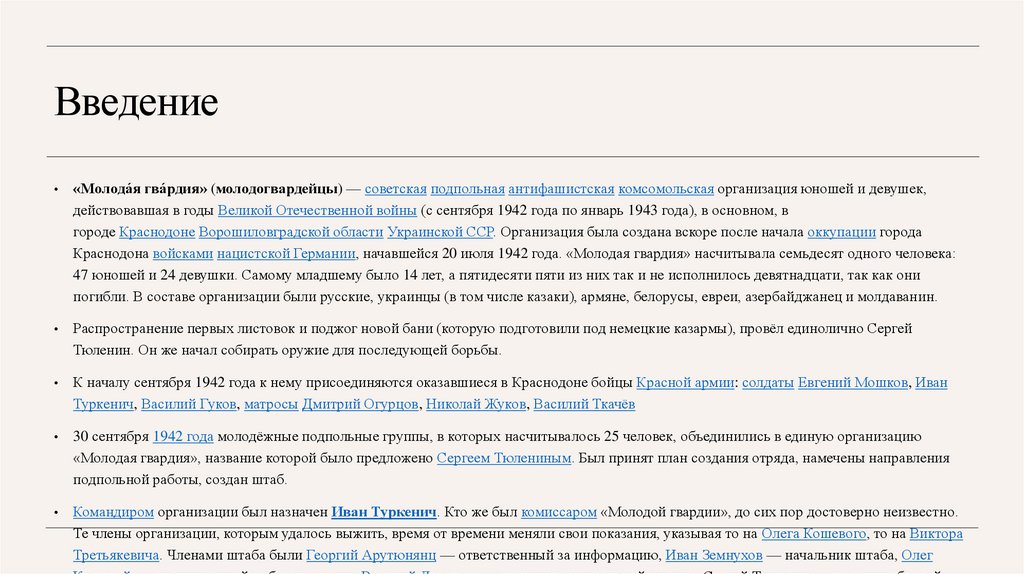Open the 'Николай Жуков' hyperlink

pos(475,404)
